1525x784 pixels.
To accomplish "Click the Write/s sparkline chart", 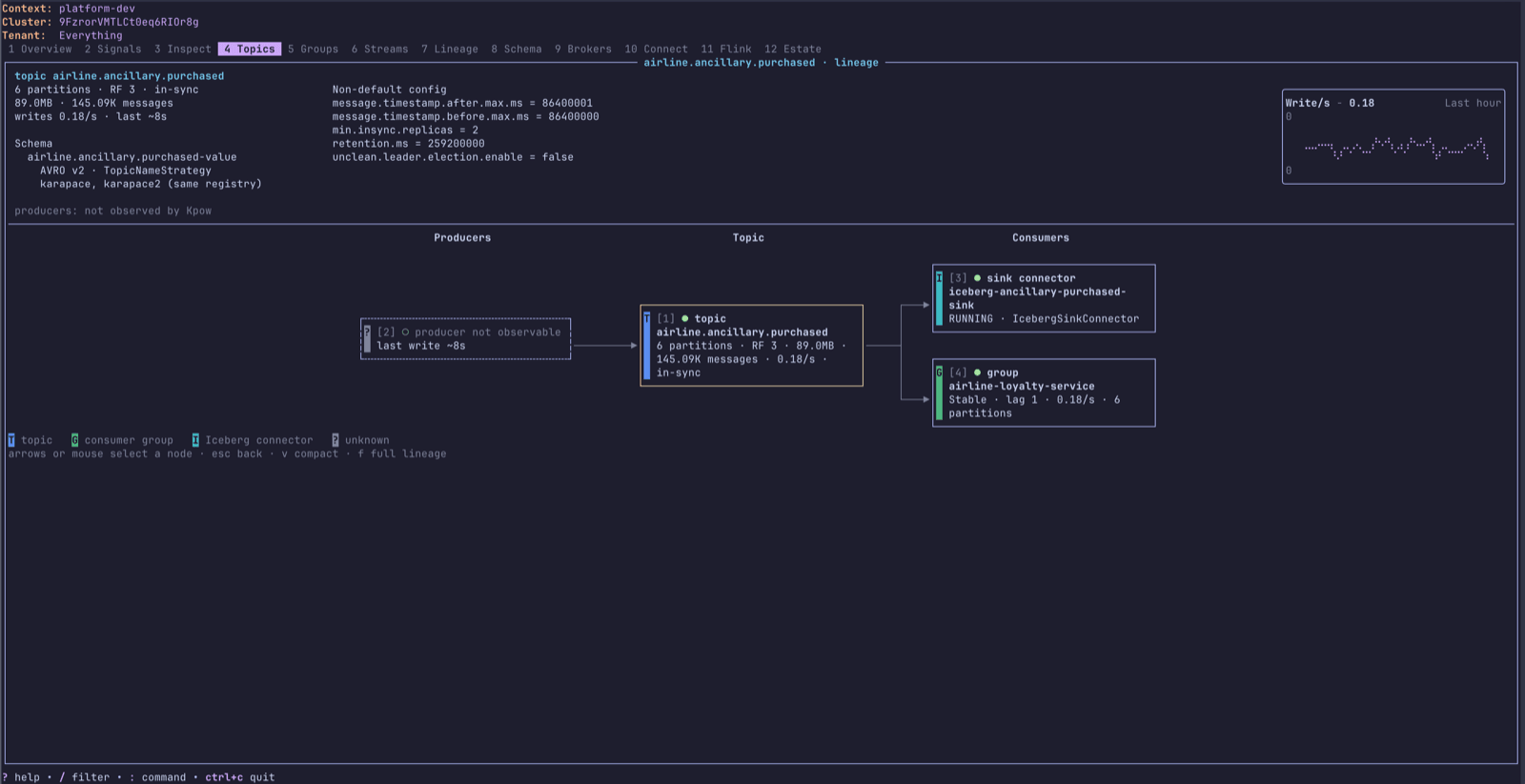I will click(1393, 136).
